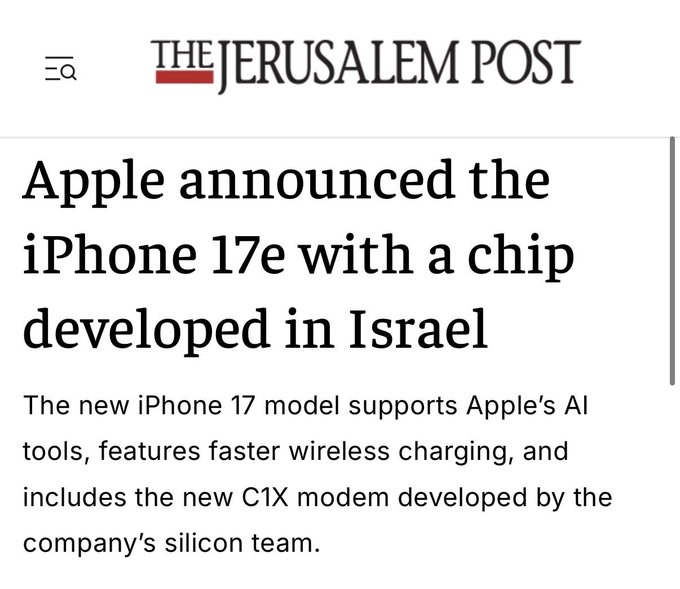Image resolution: width=680 pixels, height=589 pixels.
Task: Click the word 'POST' in the masthead
Action: (x=526, y=62)
